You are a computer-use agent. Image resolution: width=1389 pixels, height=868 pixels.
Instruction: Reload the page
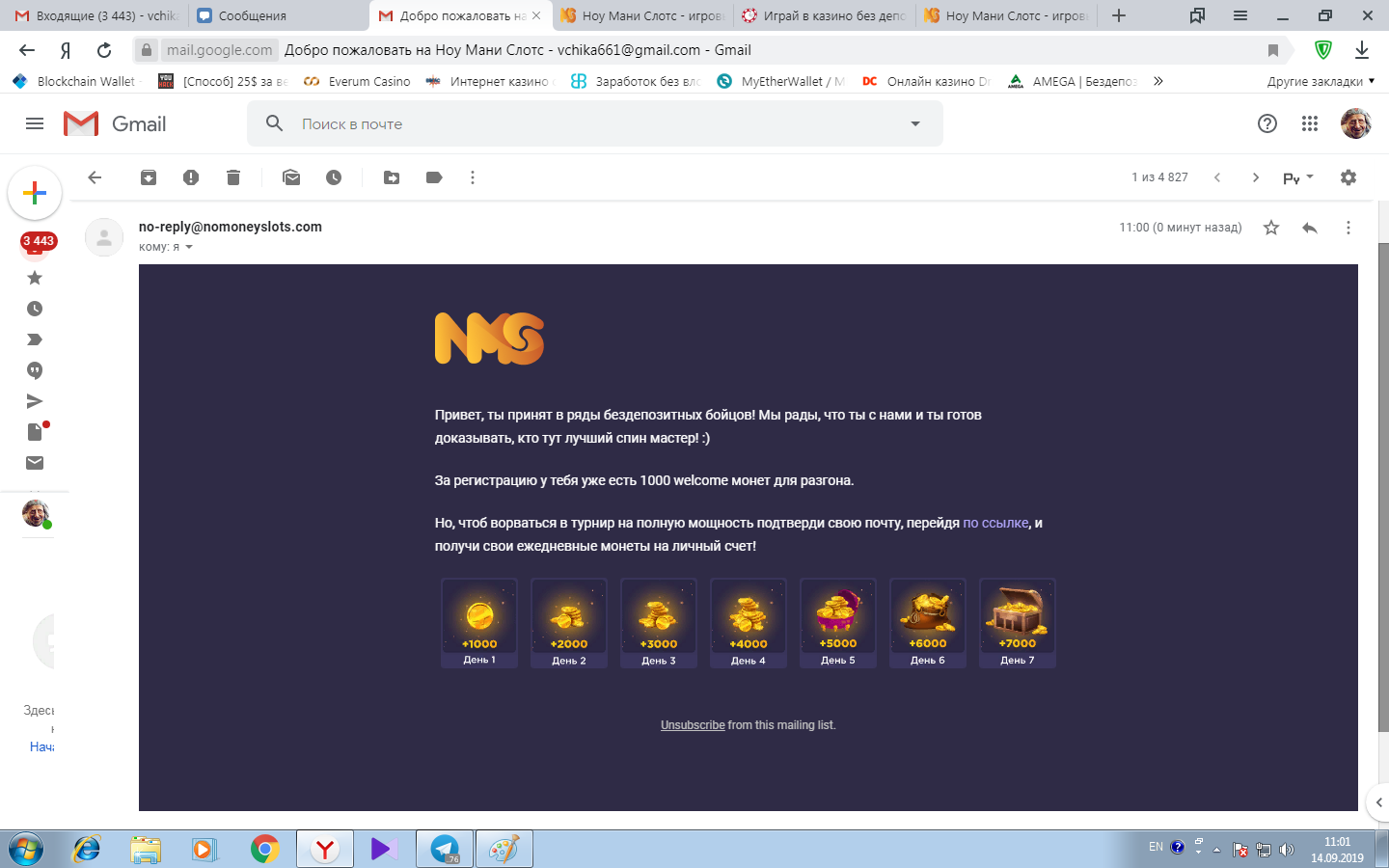pos(104,50)
